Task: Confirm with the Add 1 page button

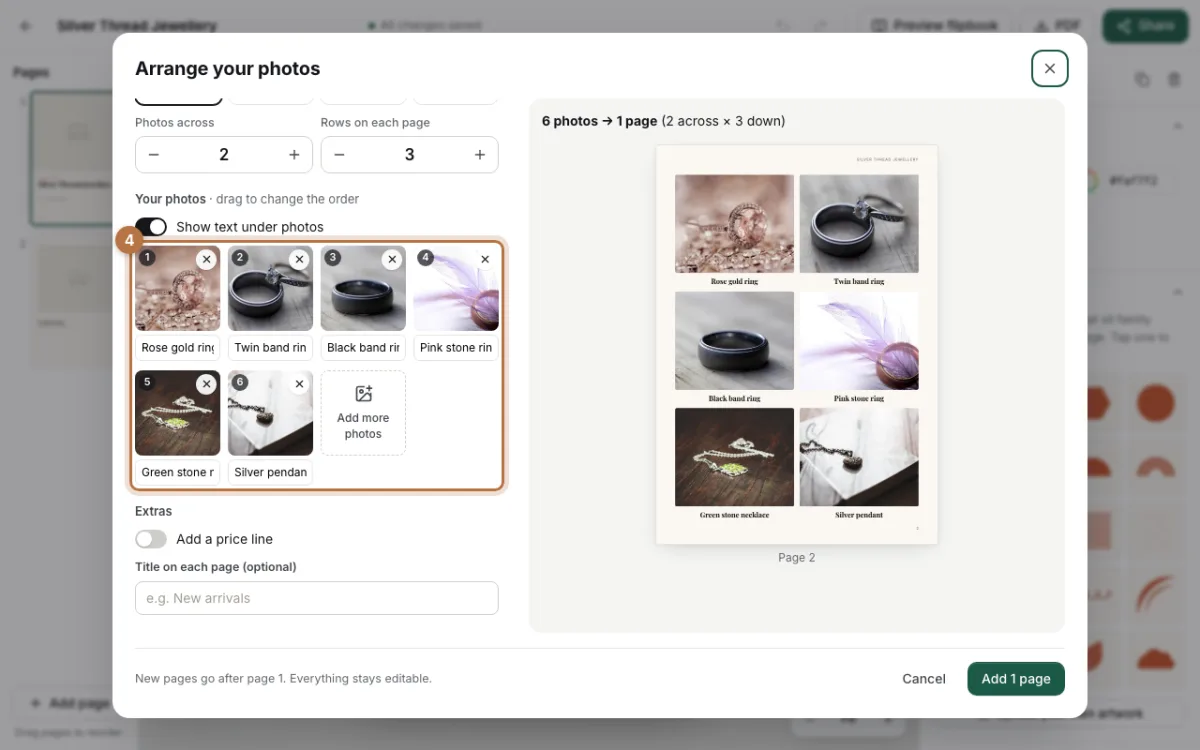Action: tap(1016, 679)
